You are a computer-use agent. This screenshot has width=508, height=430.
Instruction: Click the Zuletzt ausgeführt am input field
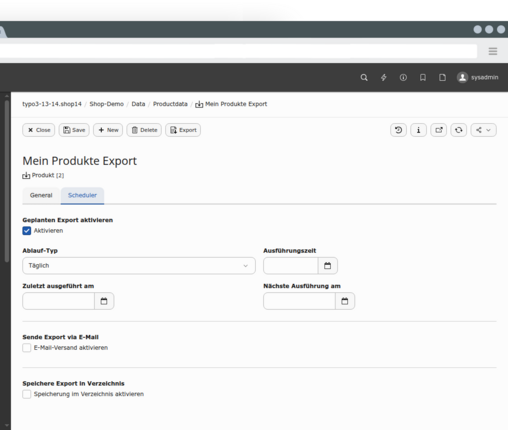click(59, 301)
